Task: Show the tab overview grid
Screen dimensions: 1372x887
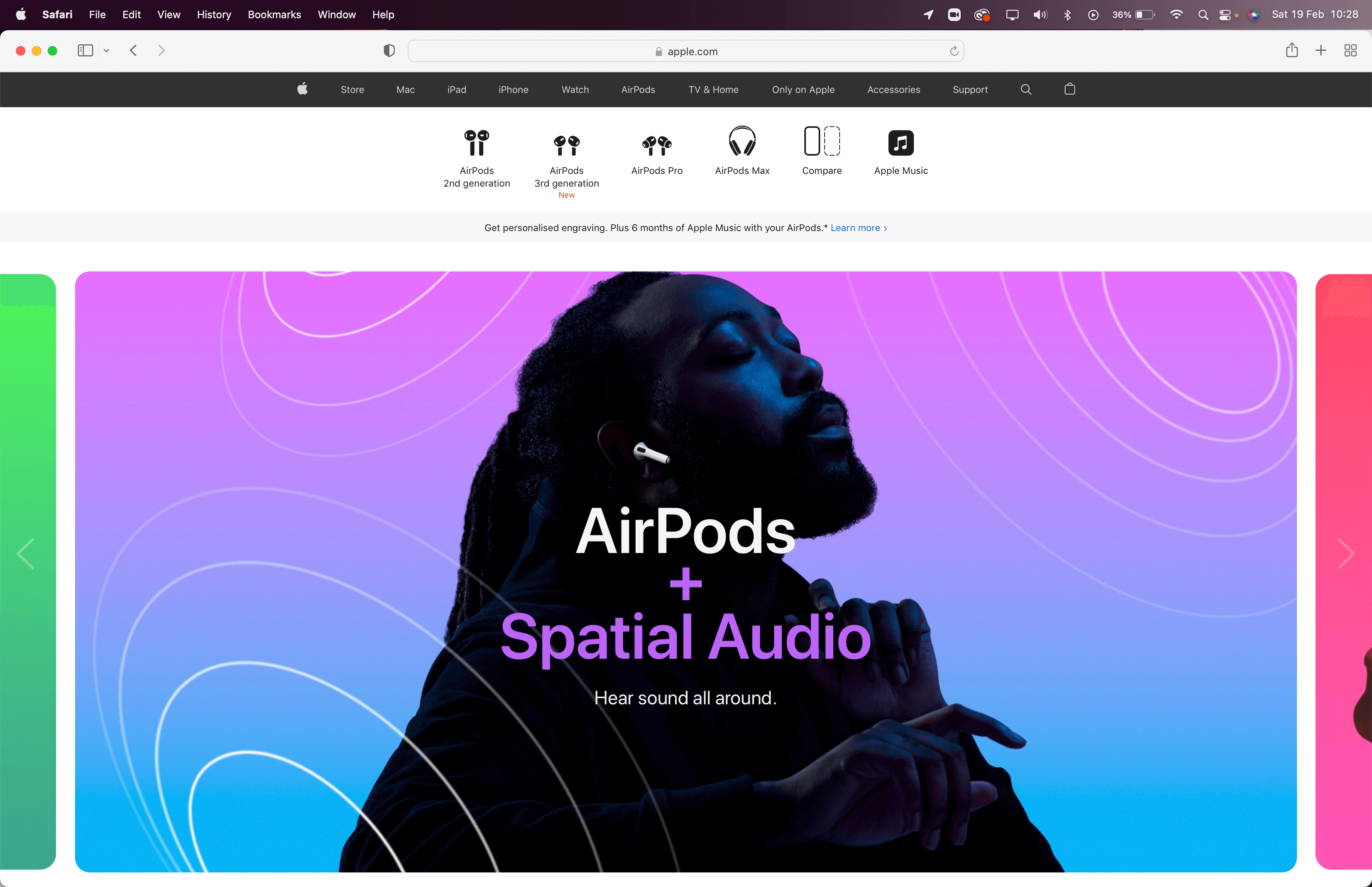Action: pyautogui.click(x=1350, y=51)
